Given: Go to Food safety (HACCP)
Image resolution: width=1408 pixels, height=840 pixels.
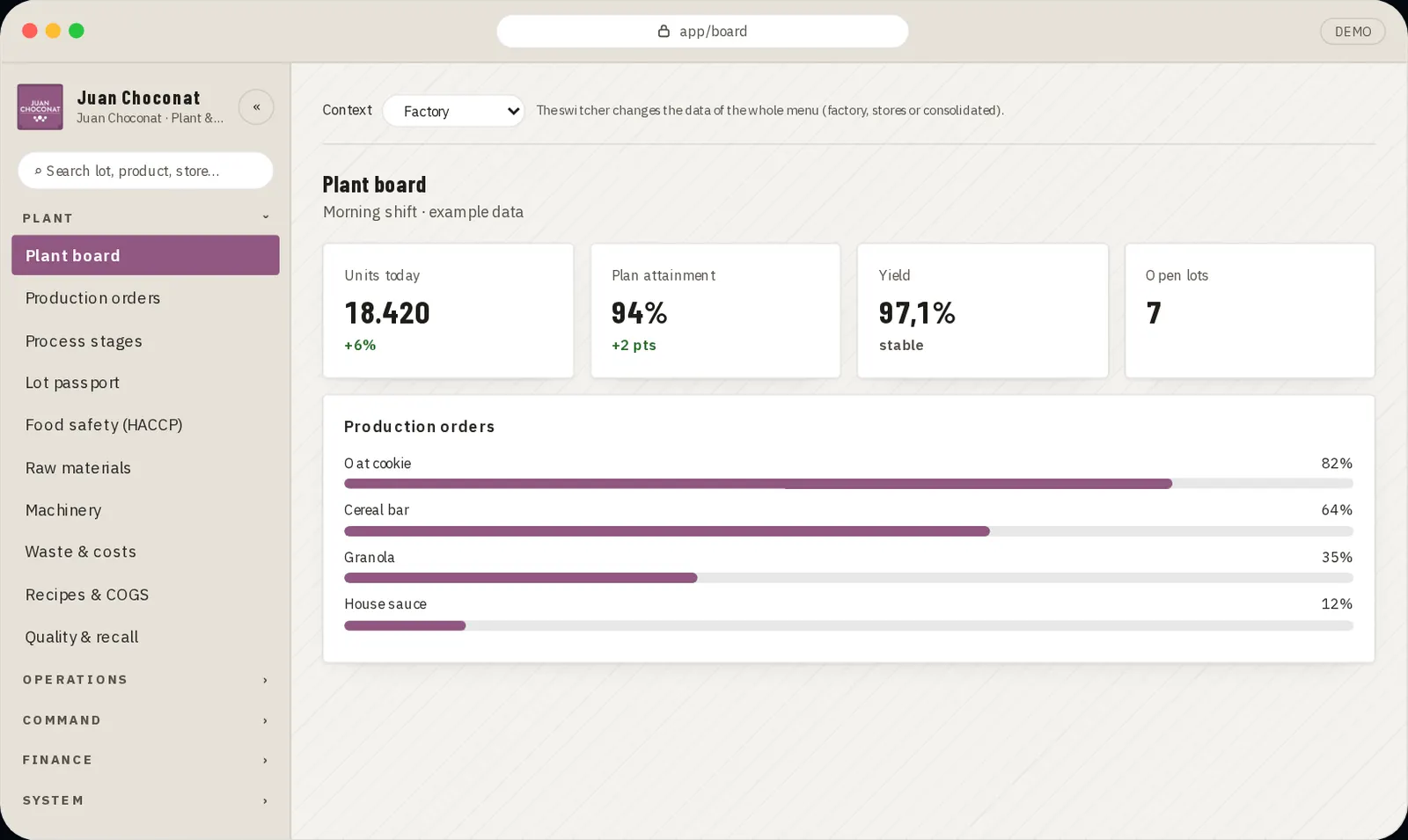Looking at the screenshot, I should [x=145, y=425].
